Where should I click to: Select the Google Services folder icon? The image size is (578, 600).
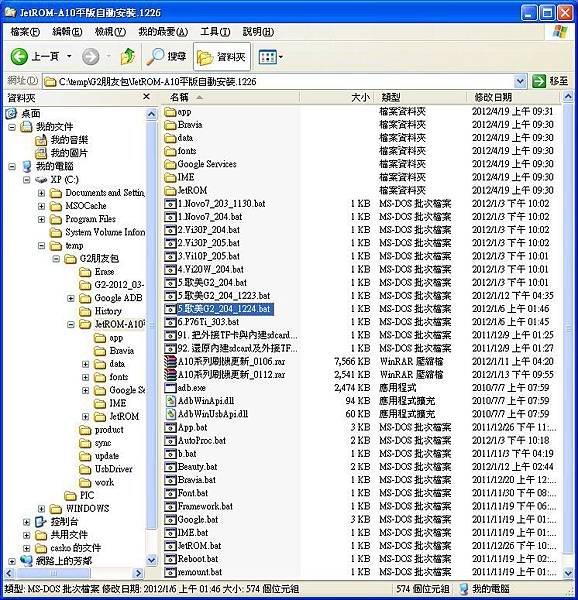[x=170, y=164]
